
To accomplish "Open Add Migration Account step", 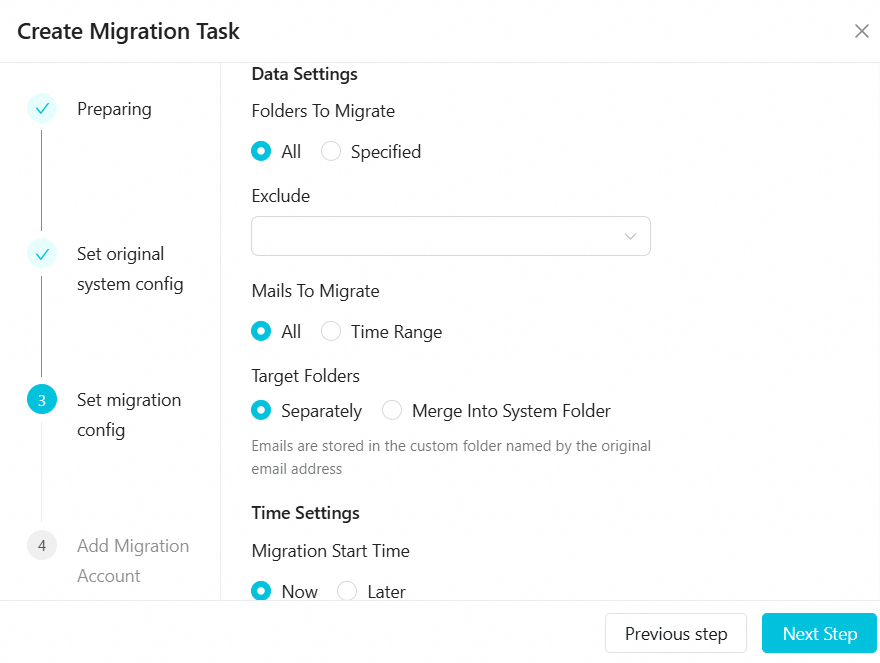I will [x=132, y=560].
